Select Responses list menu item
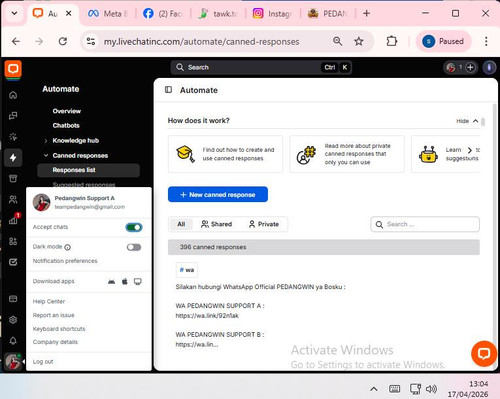The width and height of the screenshot is (500, 399). click(88, 170)
